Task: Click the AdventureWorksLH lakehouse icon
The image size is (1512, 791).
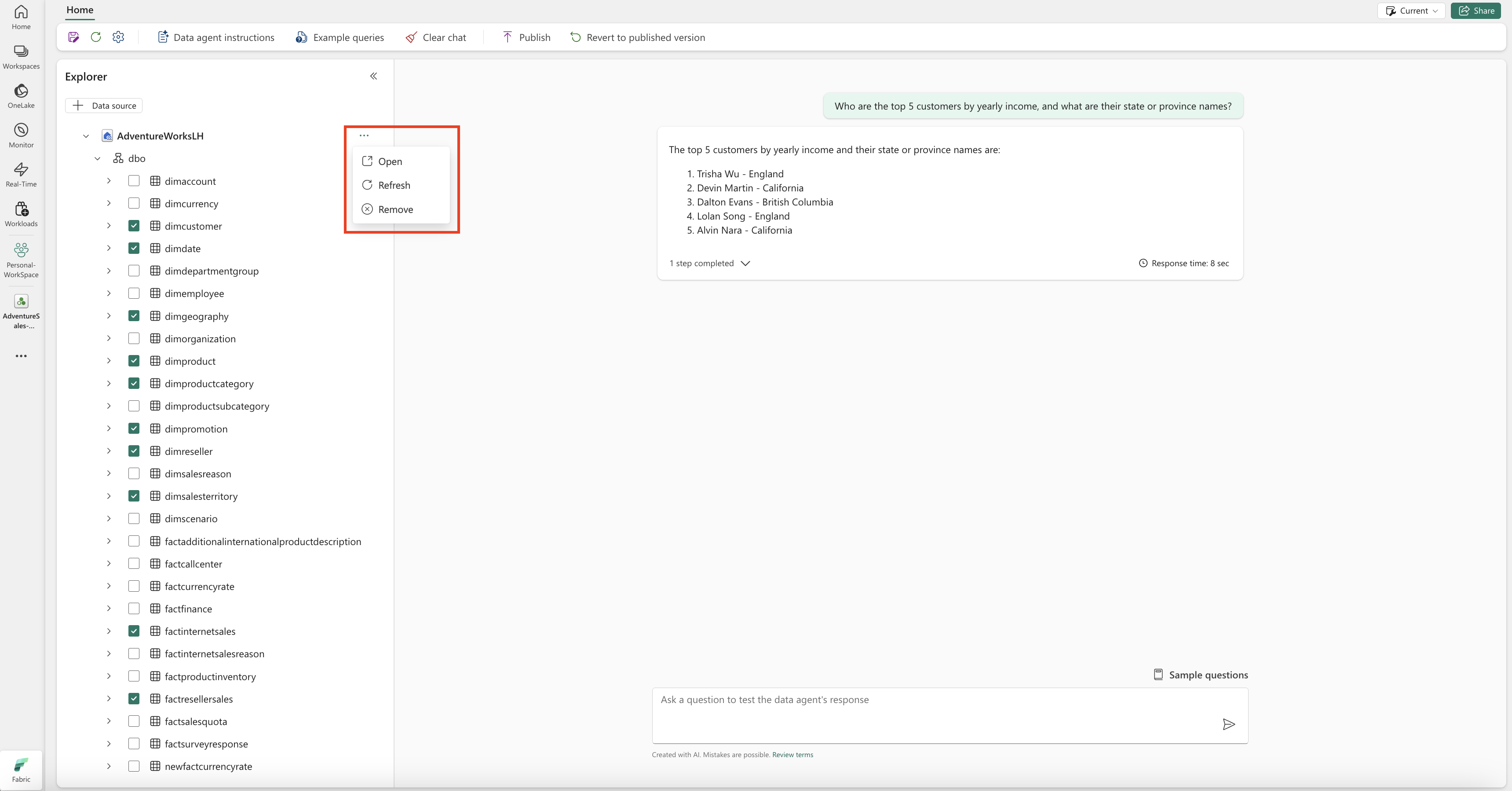Action: click(x=107, y=135)
